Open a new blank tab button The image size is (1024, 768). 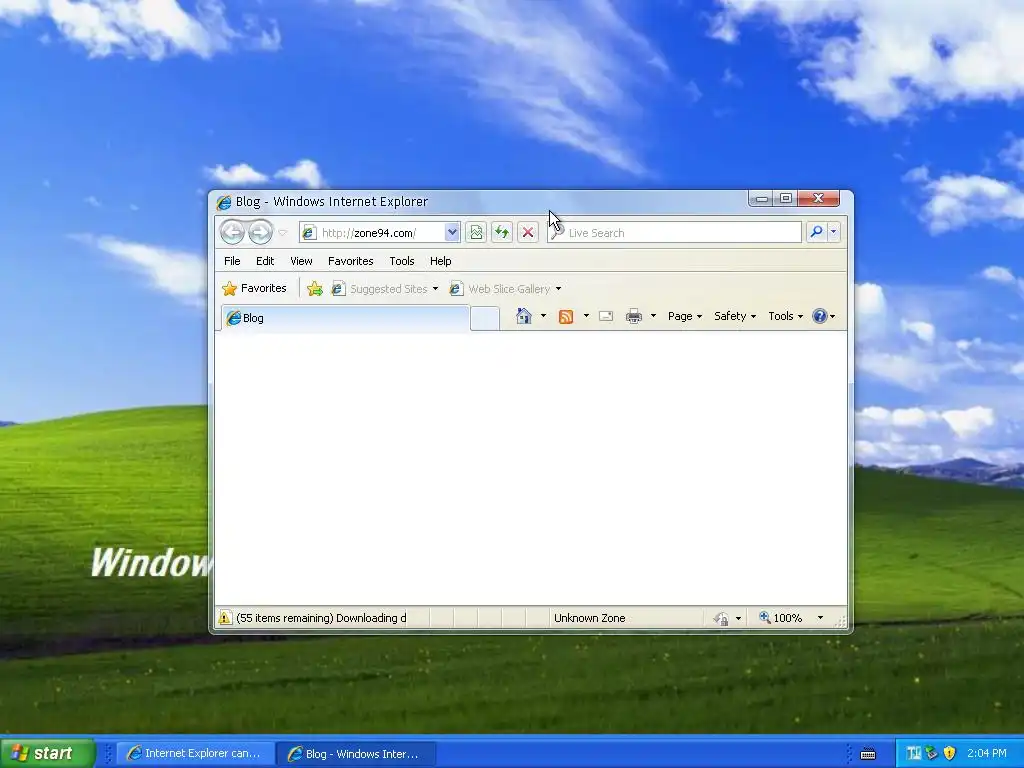pyautogui.click(x=485, y=318)
